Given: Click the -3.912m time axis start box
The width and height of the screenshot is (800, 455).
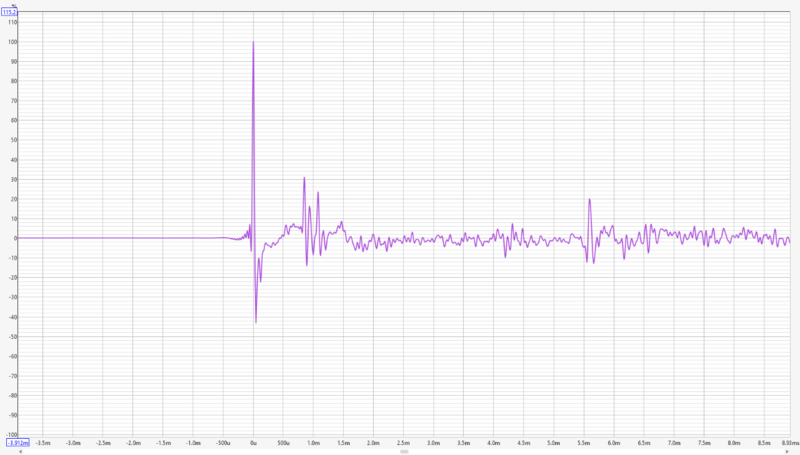Looking at the screenshot, I should (18, 443).
